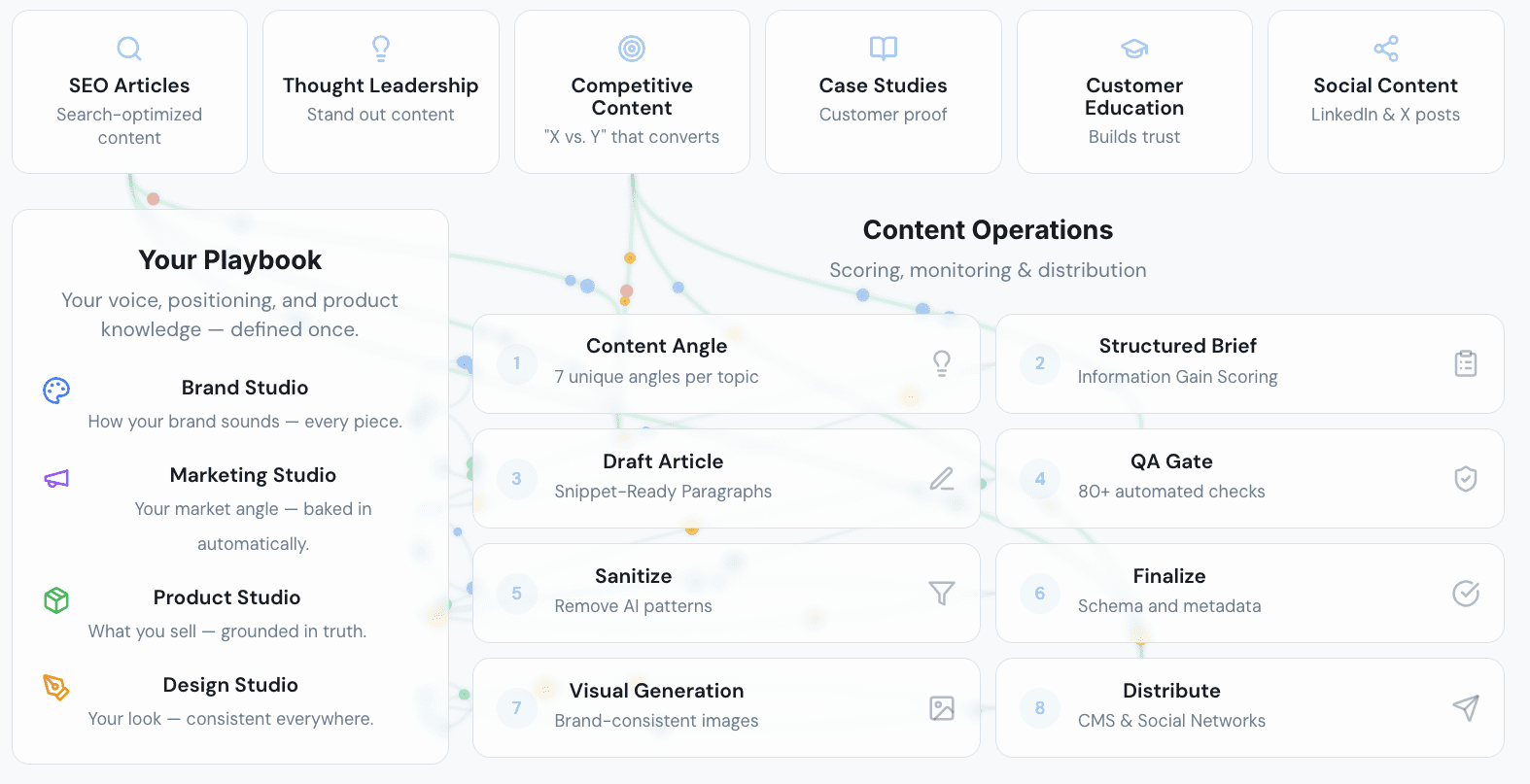Image resolution: width=1530 pixels, height=784 pixels.
Task: Click the green cube icon beside Product Studio
Action: coord(56,600)
